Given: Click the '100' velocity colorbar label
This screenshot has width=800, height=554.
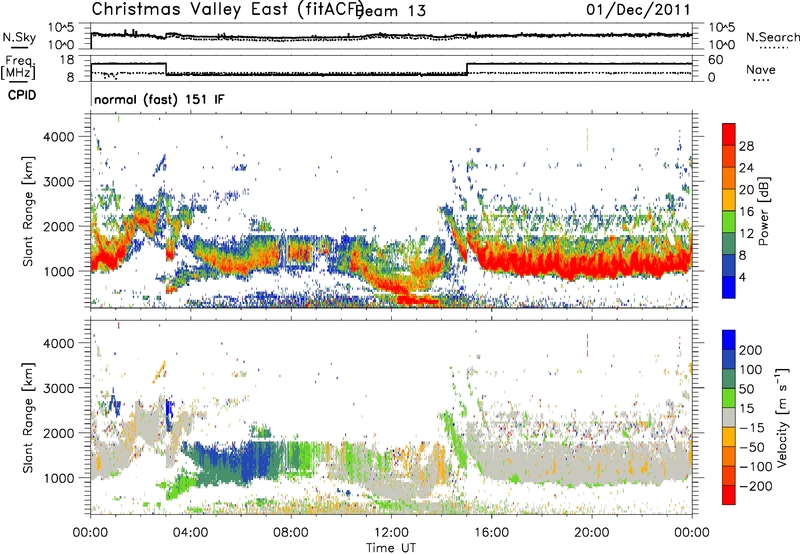Looking at the screenshot, I should pyautogui.click(x=751, y=370).
